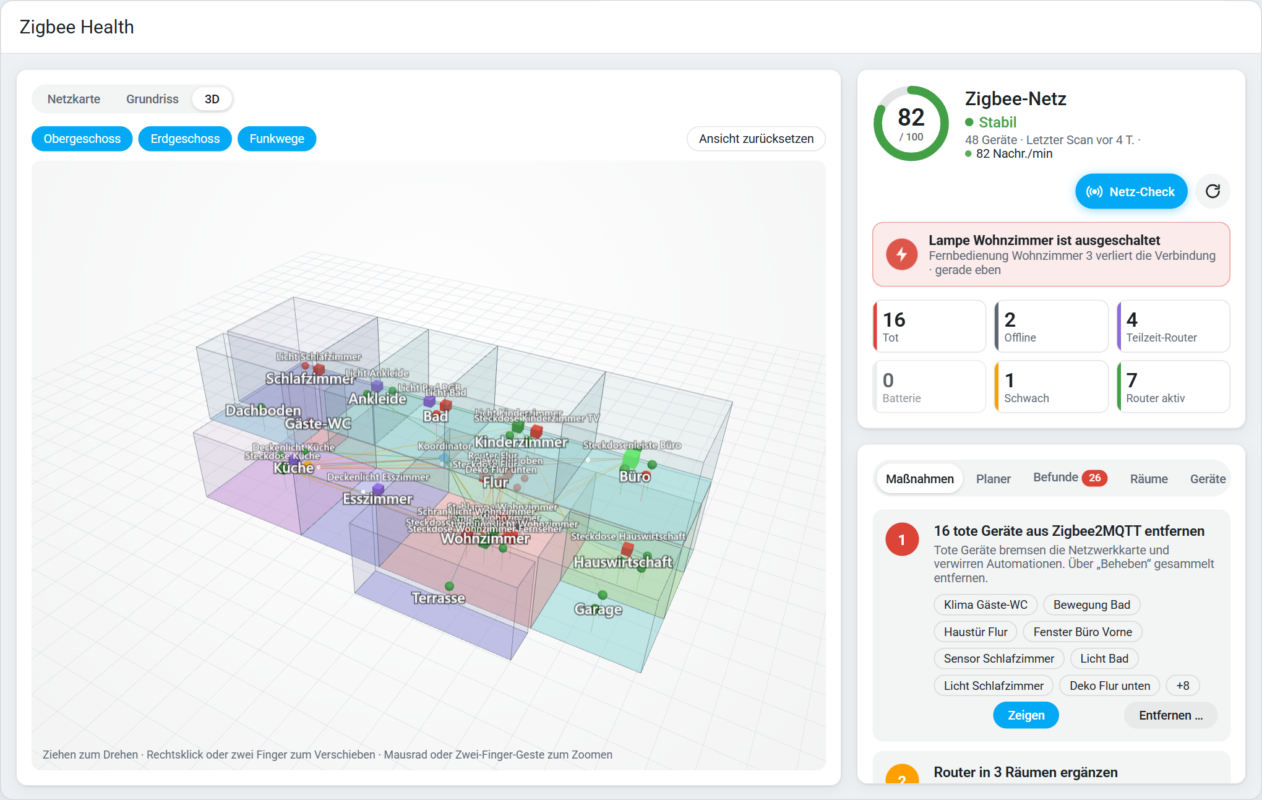Open the 0 Batterie stat card
The image size is (1262, 800).
[929, 387]
